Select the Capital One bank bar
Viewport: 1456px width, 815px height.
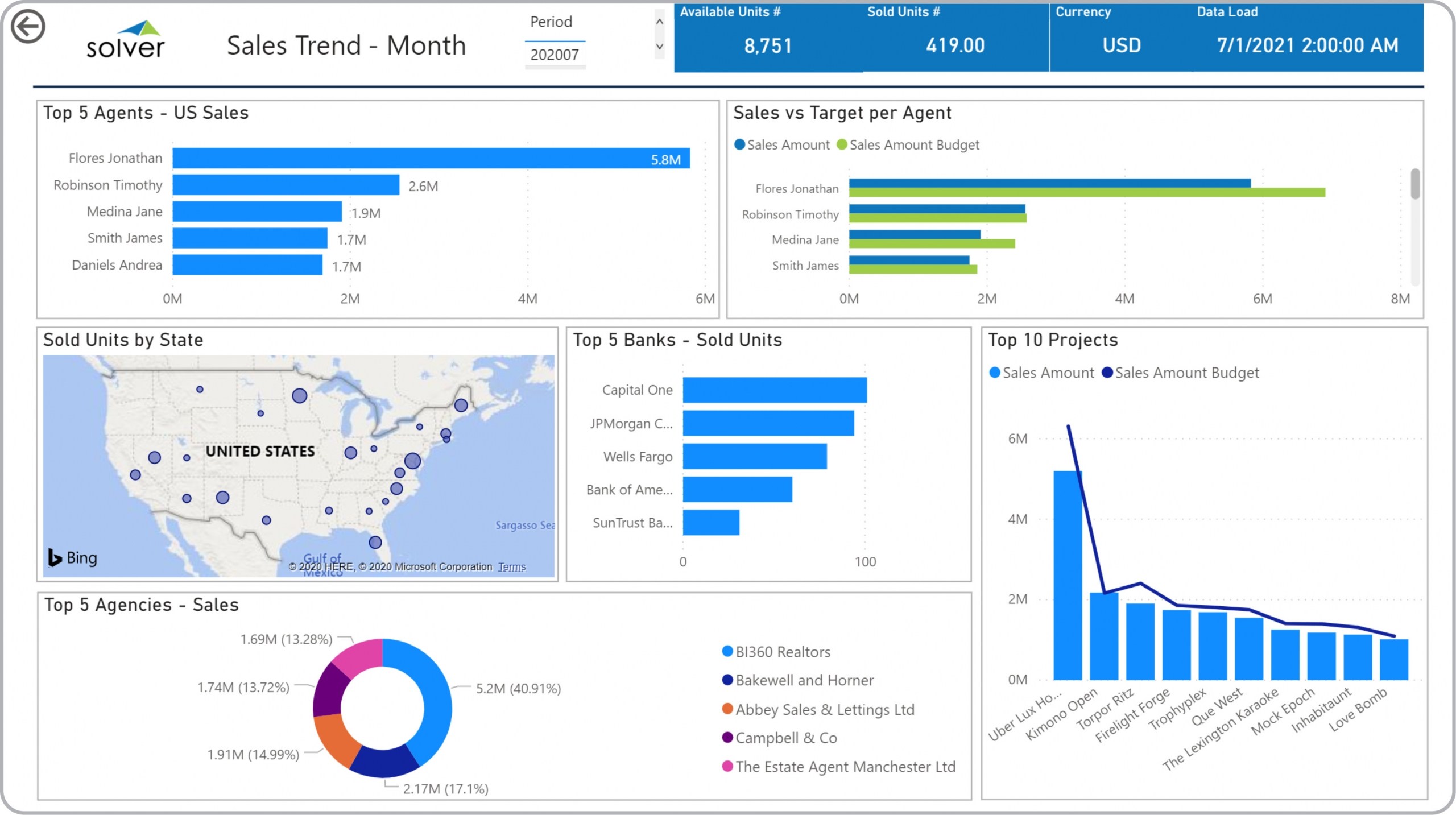[774, 390]
